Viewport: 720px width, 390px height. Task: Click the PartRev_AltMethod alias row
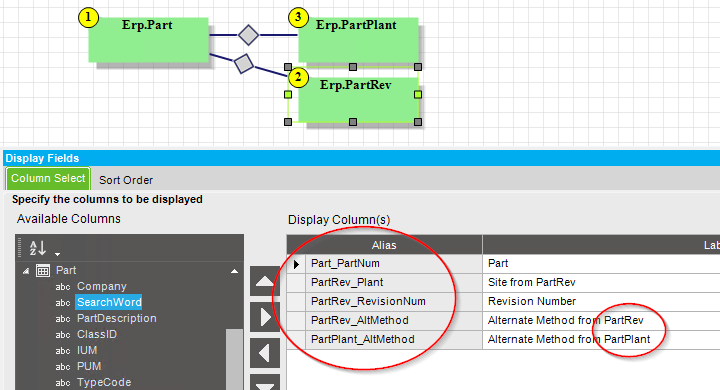[x=394, y=321]
